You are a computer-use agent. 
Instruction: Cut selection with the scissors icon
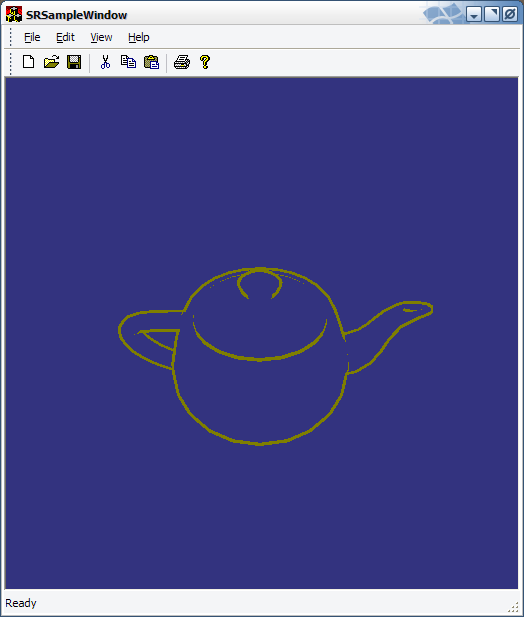(105, 62)
